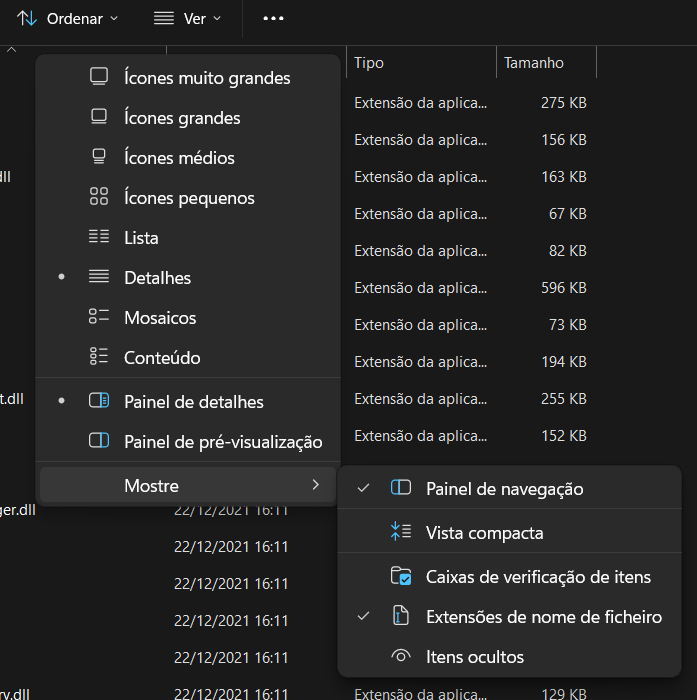Click the Ícones grandes icon

(x=99, y=117)
